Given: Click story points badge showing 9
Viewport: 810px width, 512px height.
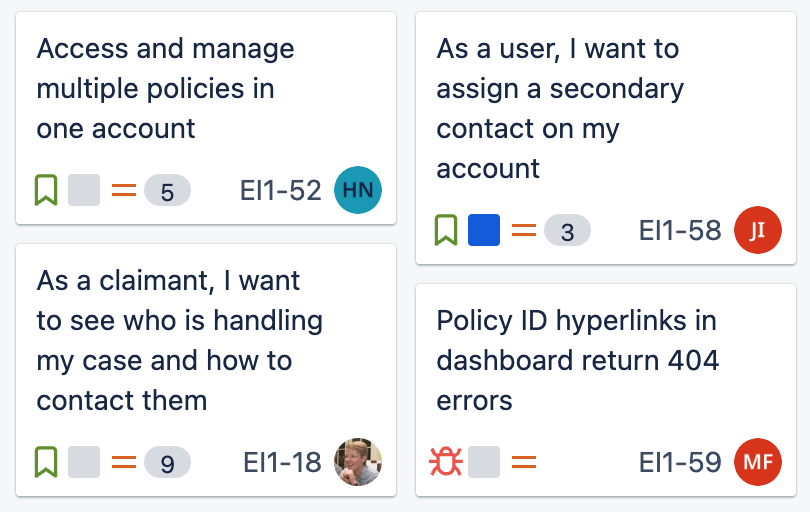Looking at the screenshot, I should point(167,463).
